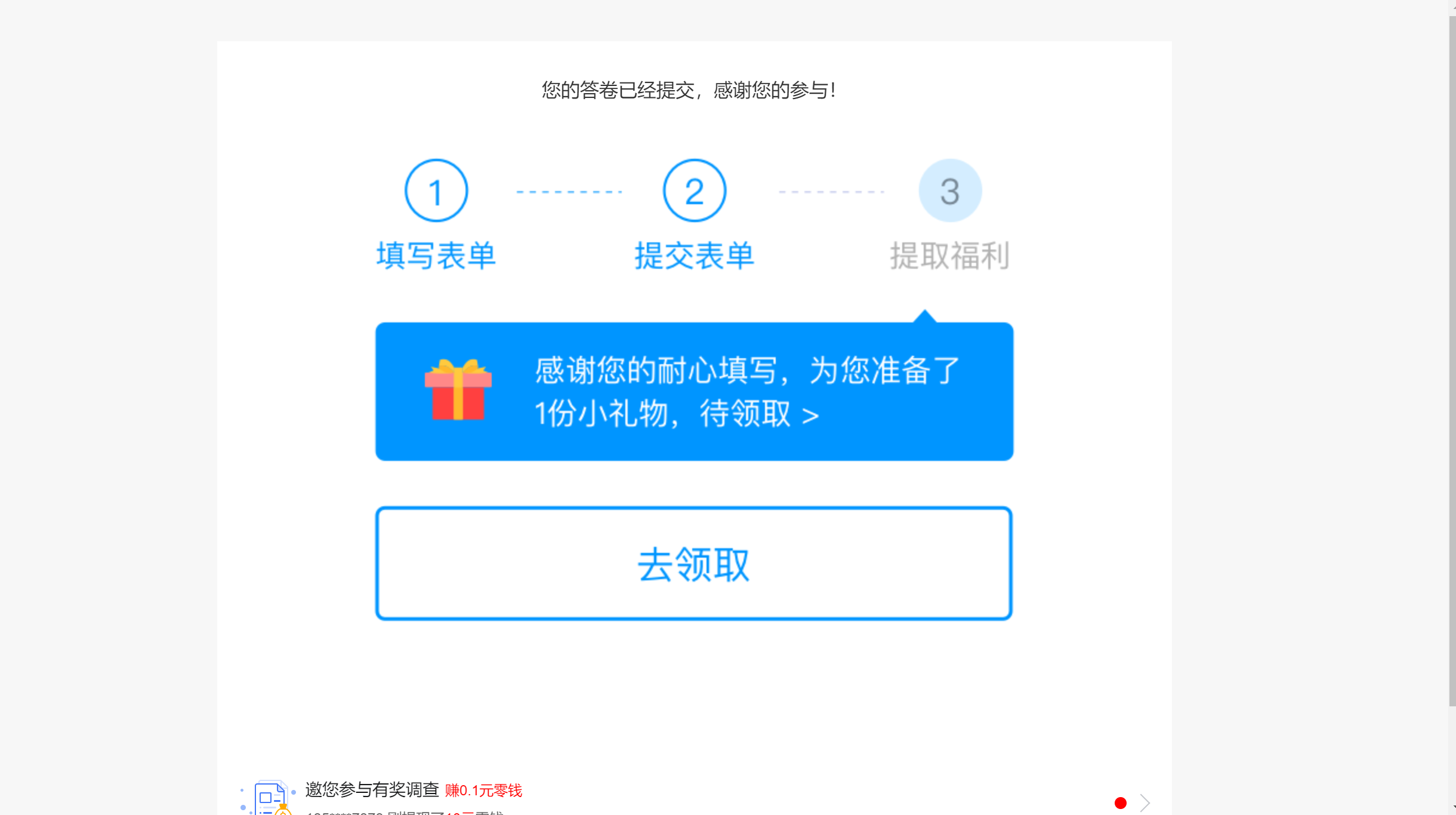Select the 提取福利 step label
This screenshot has height=815, width=1456.
950,256
